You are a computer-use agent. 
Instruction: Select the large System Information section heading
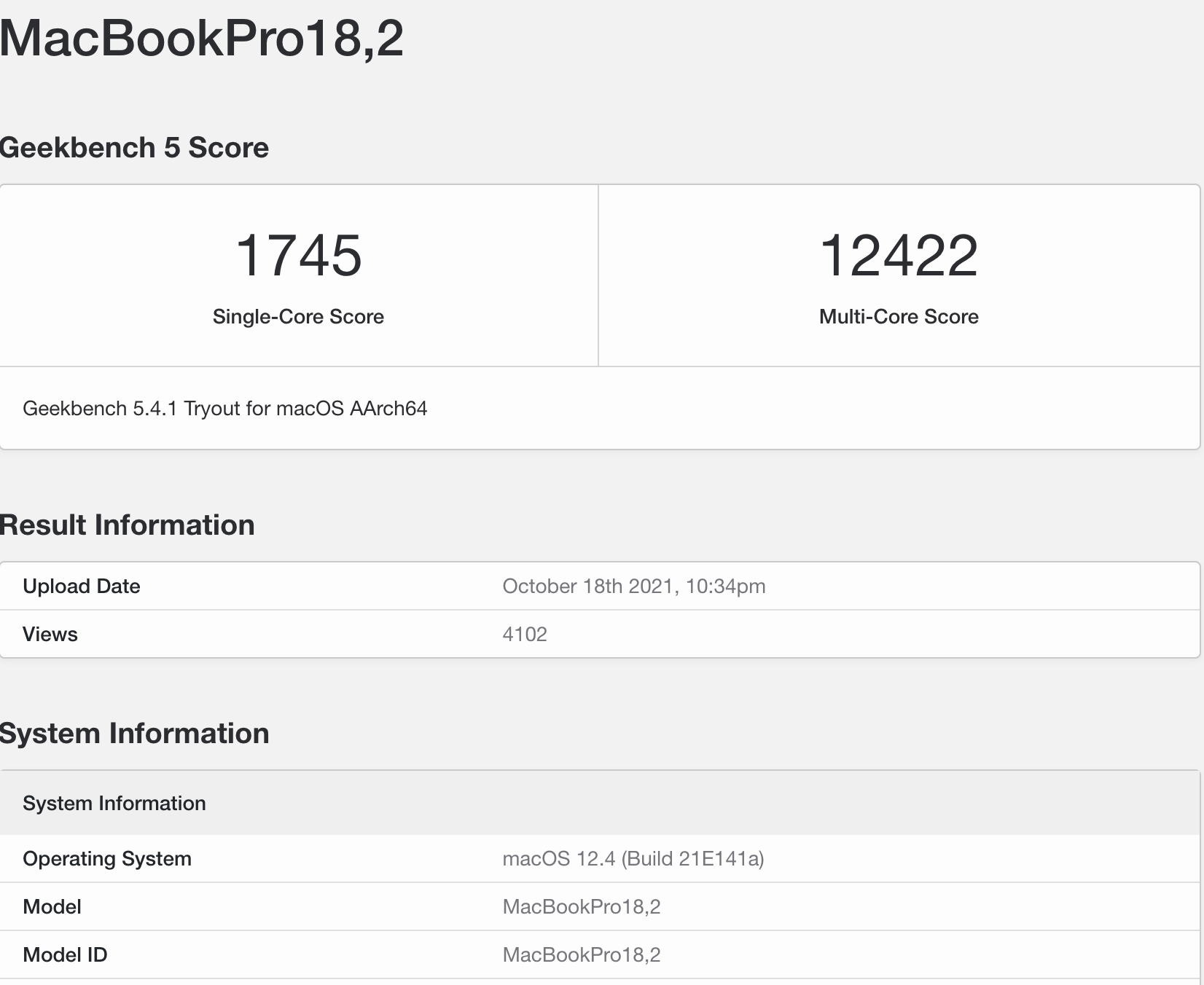[135, 734]
